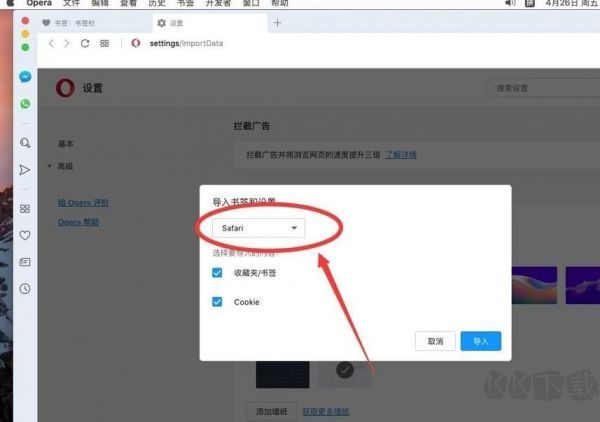Open WhatsApp in the Opera sidebar
Screen dimensions: 600x422
tap(25, 104)
